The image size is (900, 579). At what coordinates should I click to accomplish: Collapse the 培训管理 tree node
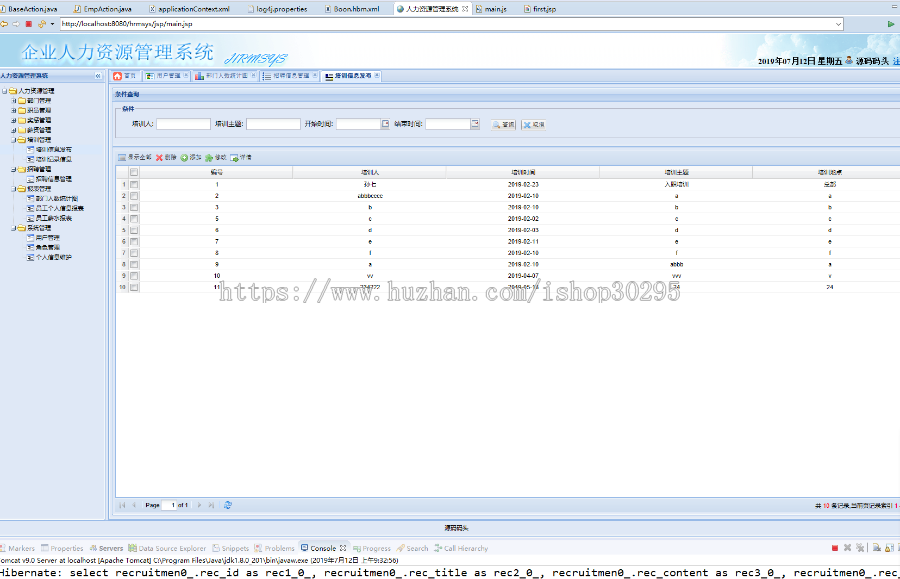tap(12, 140)
